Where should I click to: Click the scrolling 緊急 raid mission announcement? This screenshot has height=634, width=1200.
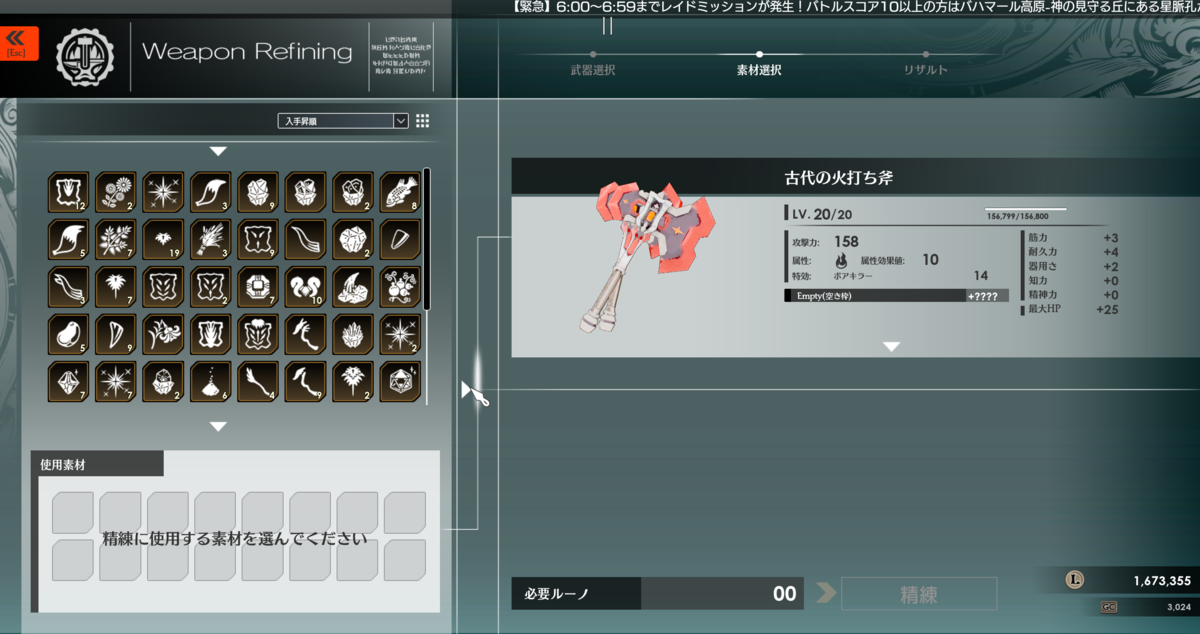(855, 7)
